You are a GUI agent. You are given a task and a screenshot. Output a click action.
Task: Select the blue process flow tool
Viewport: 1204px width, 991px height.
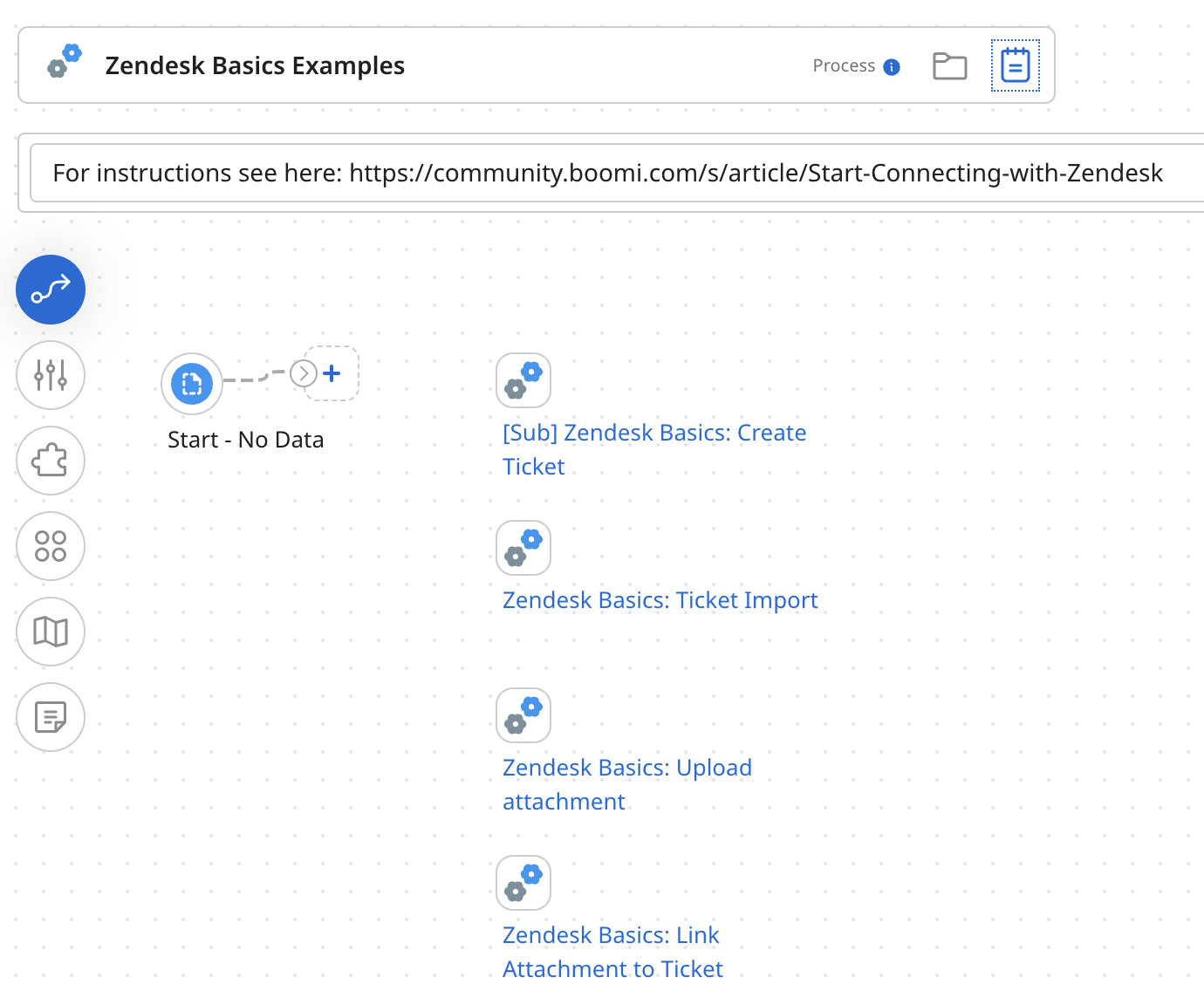click(50, 289)
